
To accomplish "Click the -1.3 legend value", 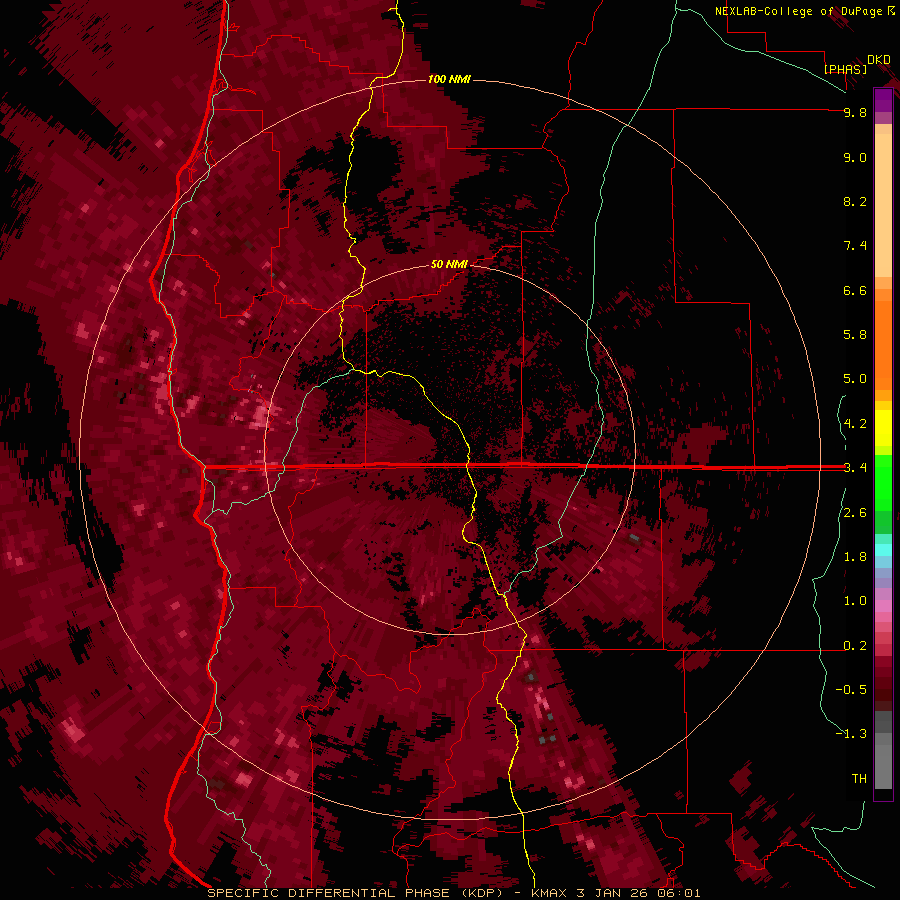I will coord(851,734).
